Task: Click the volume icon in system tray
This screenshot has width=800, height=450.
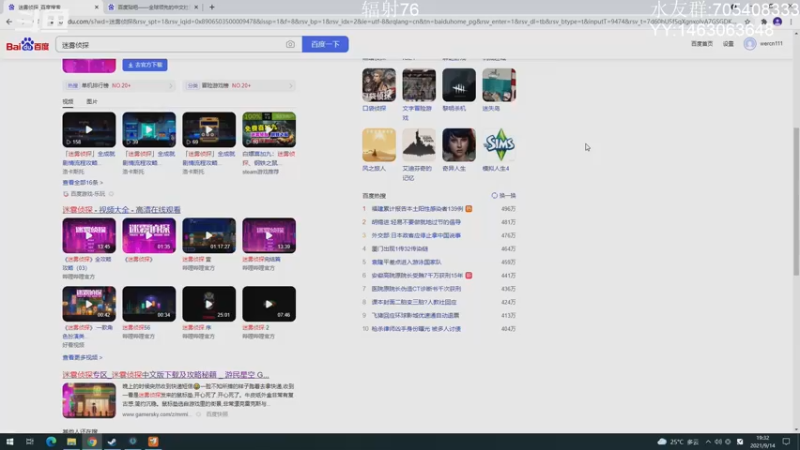Action: click(x=718, y=441)
